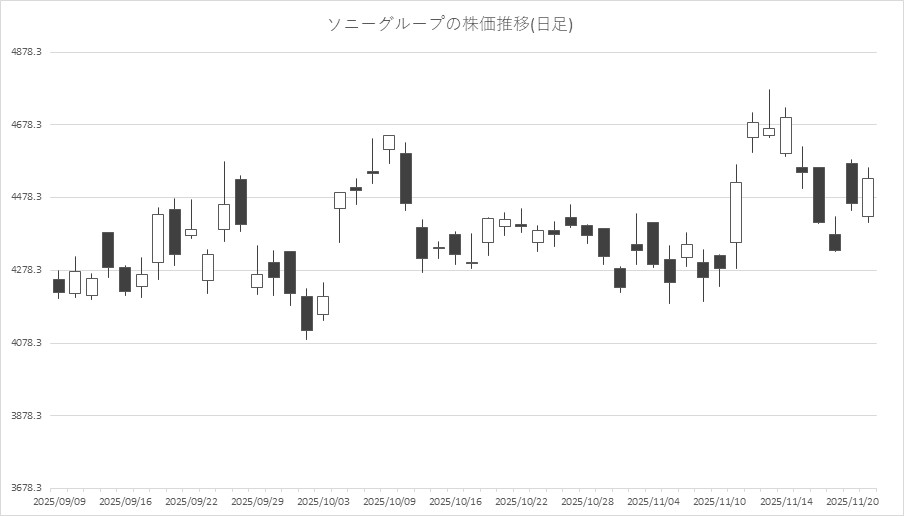Click the 3678.3 label at the axis bottom
The width and height of the screenshot is (904, 516).
(25, 488)
